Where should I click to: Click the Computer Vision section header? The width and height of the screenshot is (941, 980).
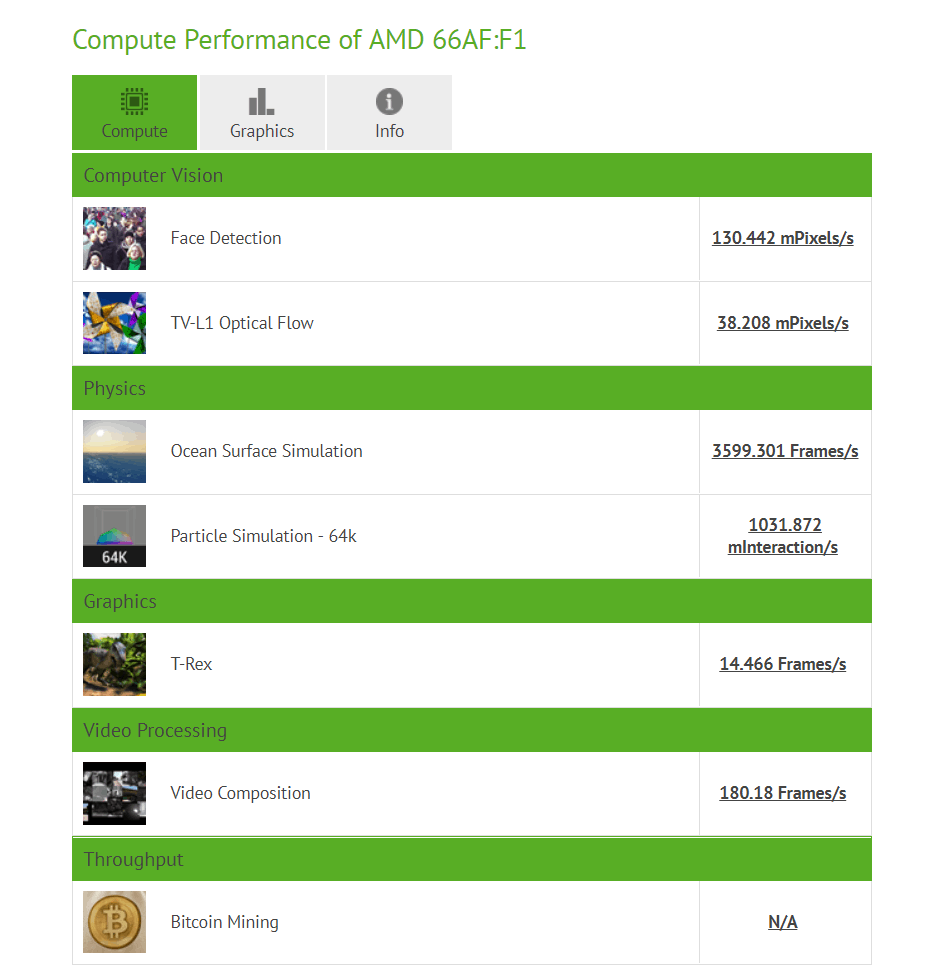click(153, 175)
